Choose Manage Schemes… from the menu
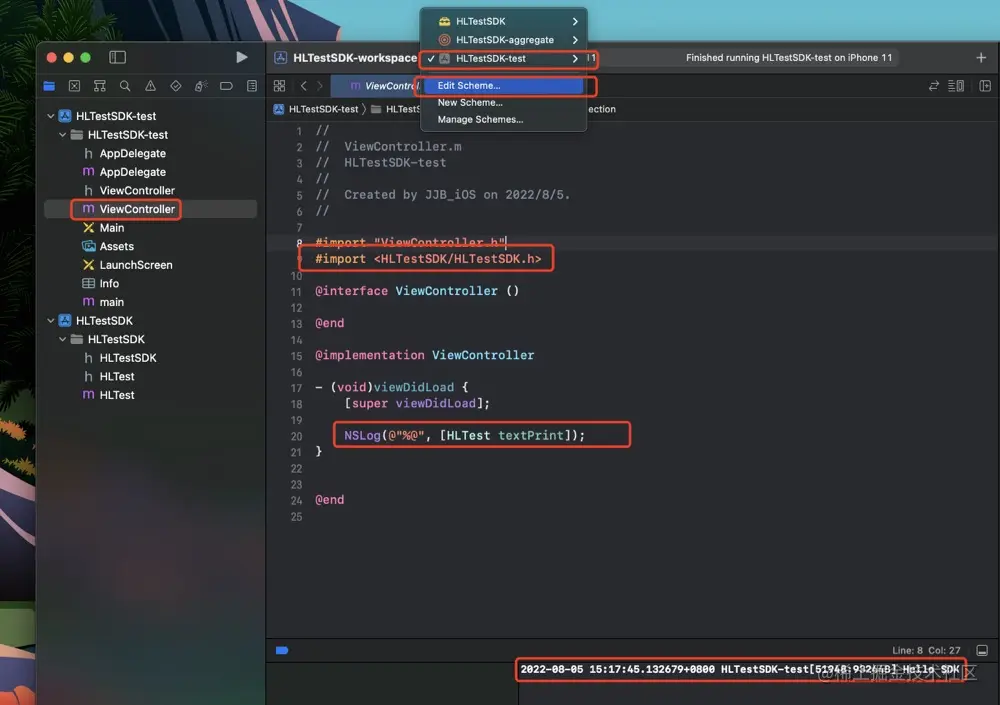Image resolution: width=1000 pixels, height=705 pixels. pyautogui.click(x=503, y=119)
